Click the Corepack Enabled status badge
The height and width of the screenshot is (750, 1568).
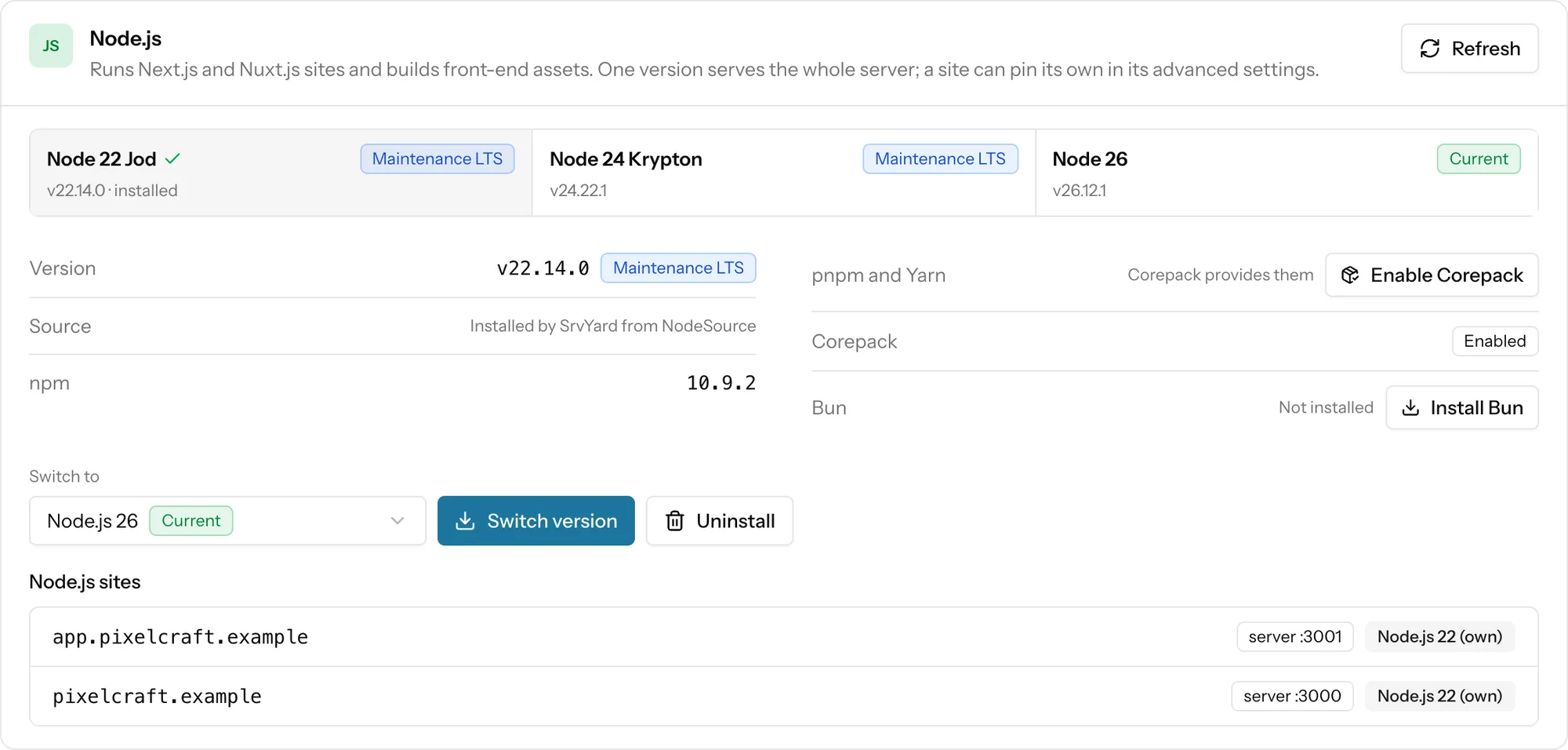(1495, 341)
